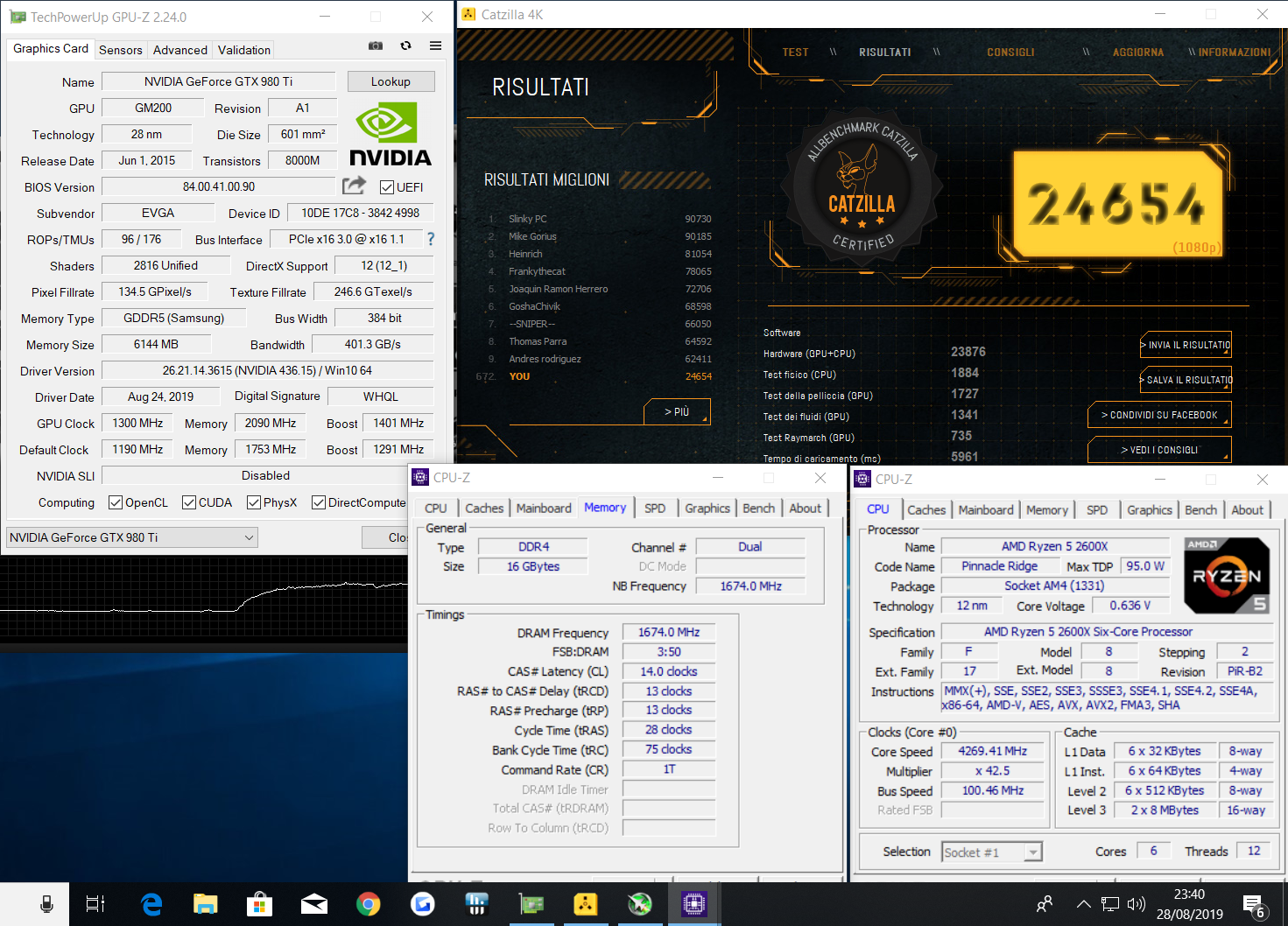Click the Catzilla yellow taskbar icon

click(x=585, y=904)
